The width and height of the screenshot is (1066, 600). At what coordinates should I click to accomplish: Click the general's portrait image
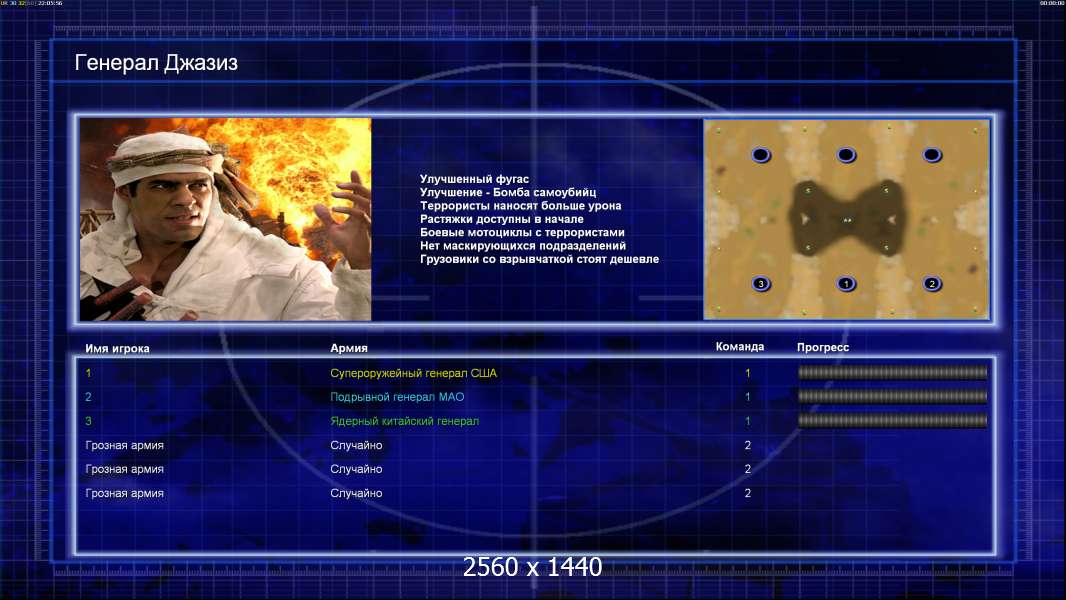tap(226, 219)
